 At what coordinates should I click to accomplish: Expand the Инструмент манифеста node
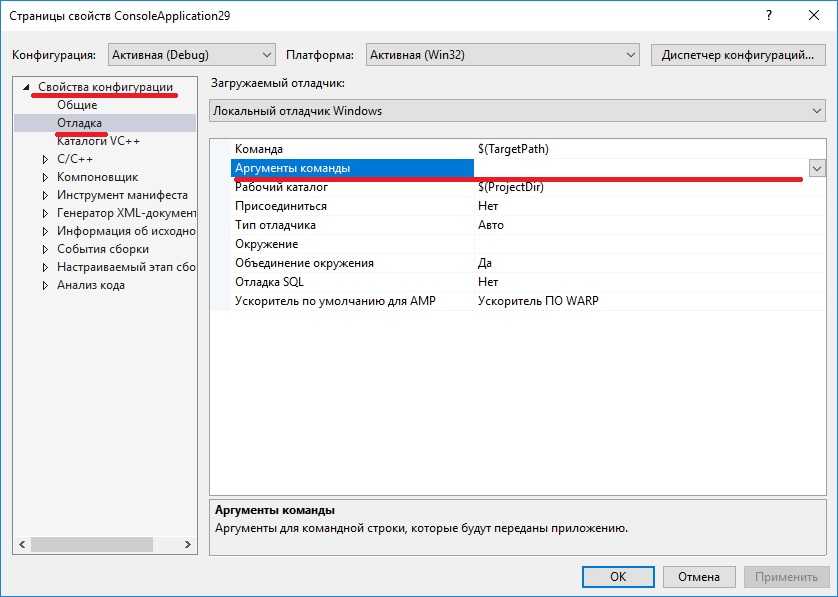tap(45, 195)
